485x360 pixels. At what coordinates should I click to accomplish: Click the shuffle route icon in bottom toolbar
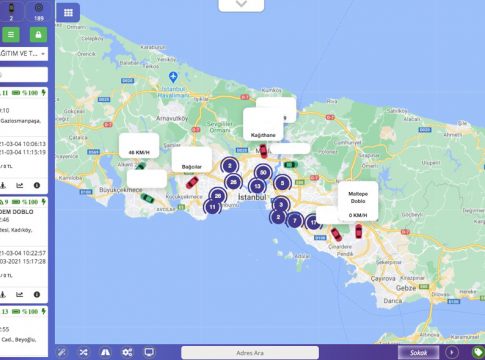coord(83,352)
